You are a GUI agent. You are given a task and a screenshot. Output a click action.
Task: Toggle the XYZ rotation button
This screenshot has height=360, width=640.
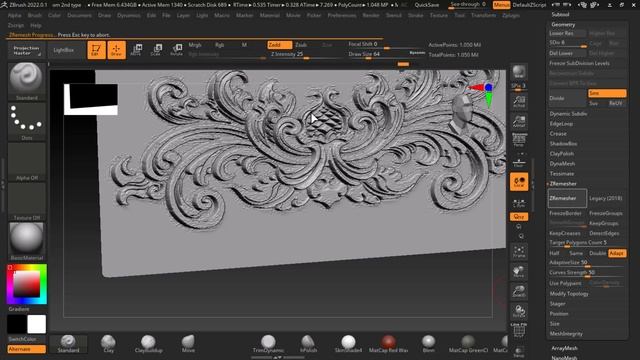(519, 217)
